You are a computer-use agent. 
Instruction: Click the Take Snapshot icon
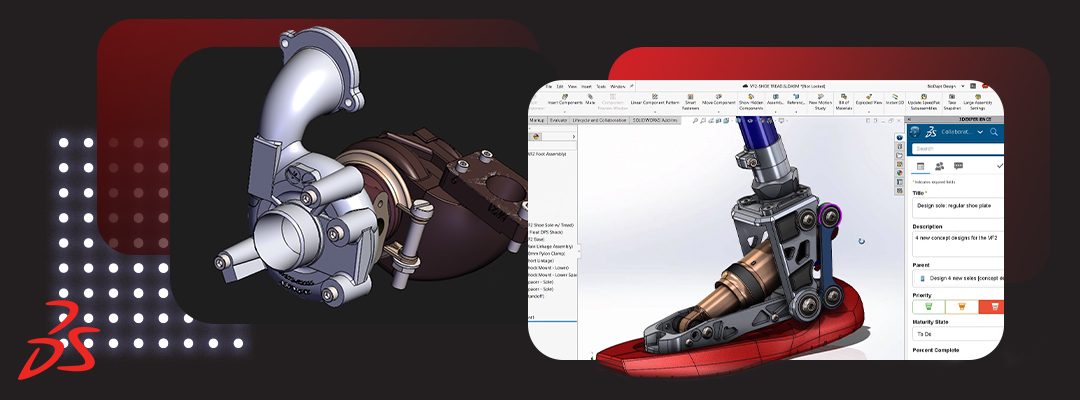(x=951, y=102)
